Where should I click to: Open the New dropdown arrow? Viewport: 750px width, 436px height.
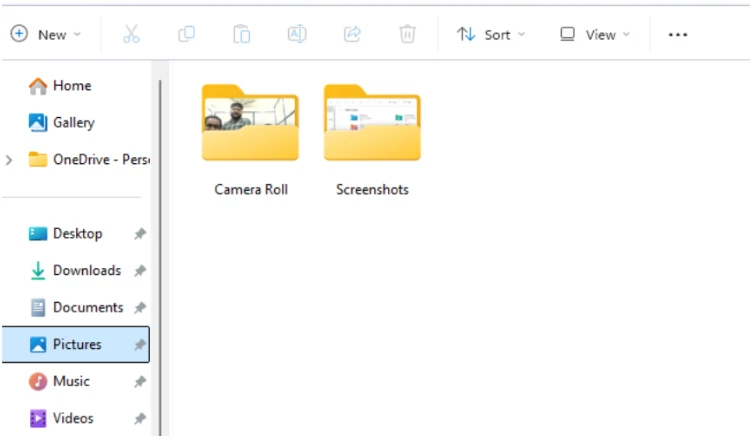77,34
